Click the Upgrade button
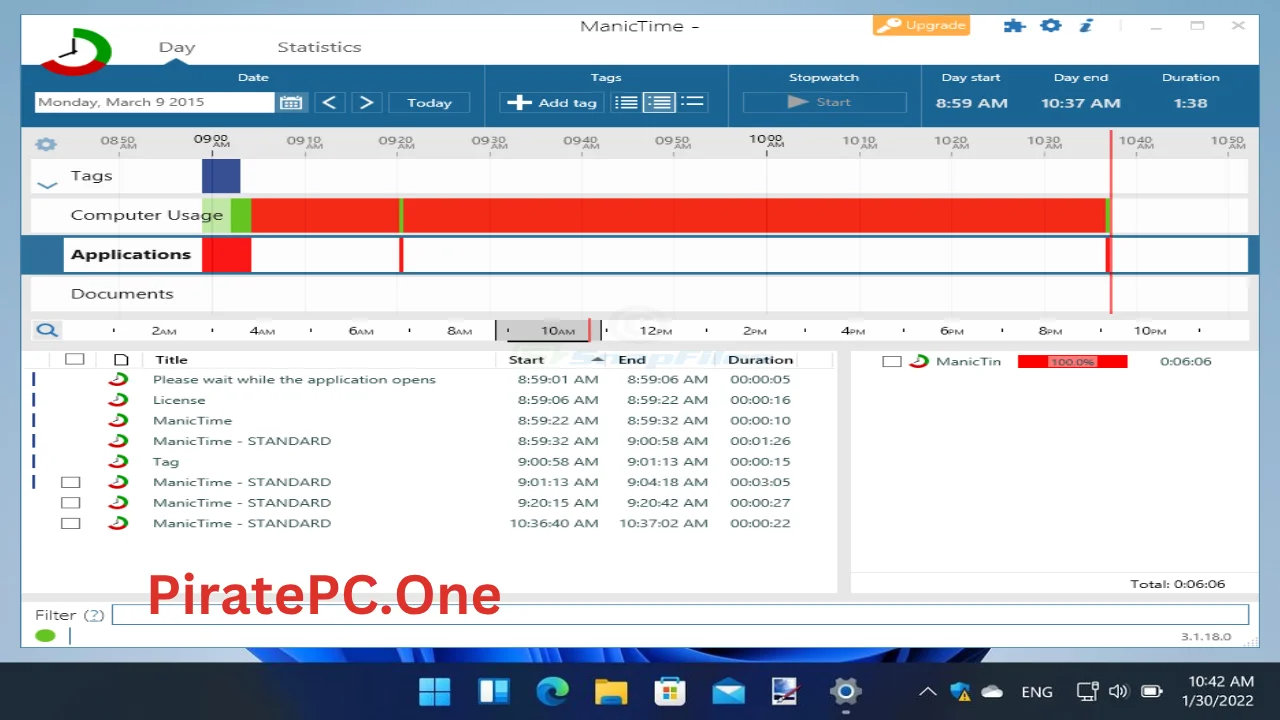 pyautogui.click(x=921, y=25)
